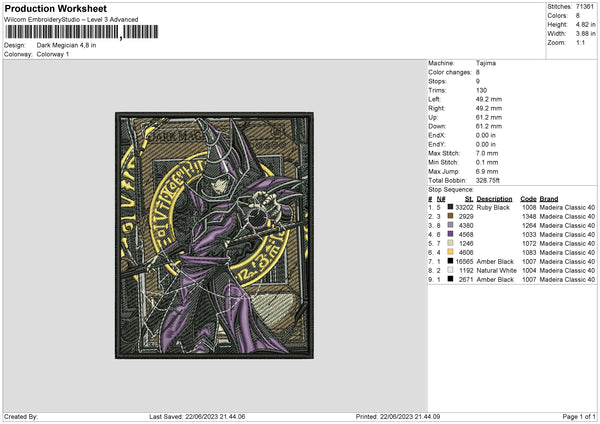Click the 'Created By:' footer label
The image size is (600, 424).
coord(21,417)
